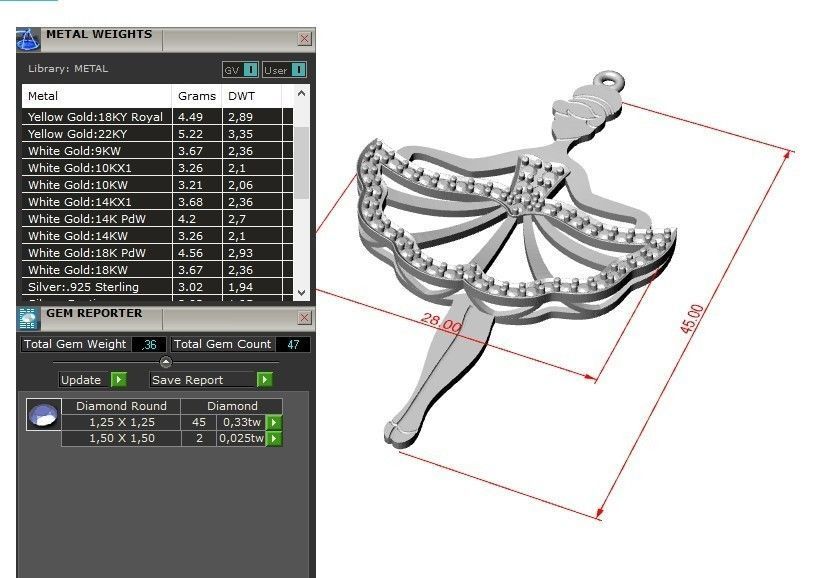Click the scroll up arrow in metal list
The height and width of the screenshot is (578, 819).
coord(301,93)
